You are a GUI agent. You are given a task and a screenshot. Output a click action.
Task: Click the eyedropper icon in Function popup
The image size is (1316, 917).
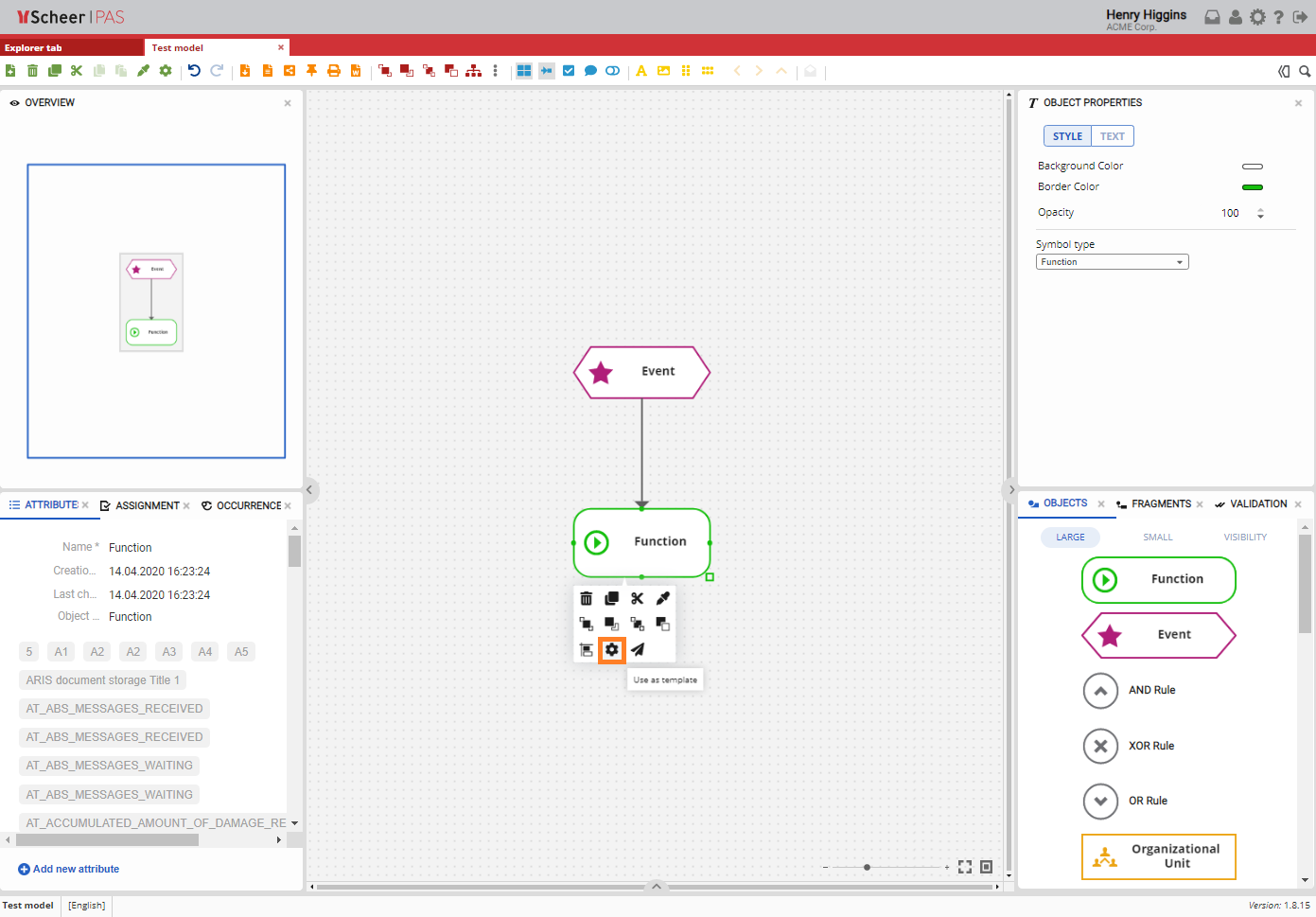coord(663,598)
